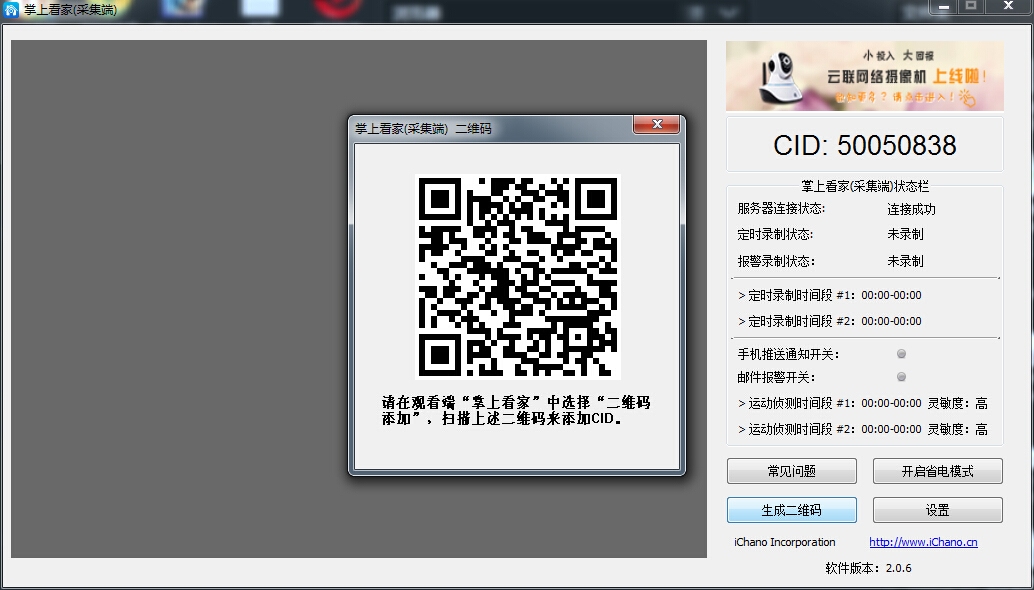
Task: Click the app icon in title bar
Action: point(11,9)
